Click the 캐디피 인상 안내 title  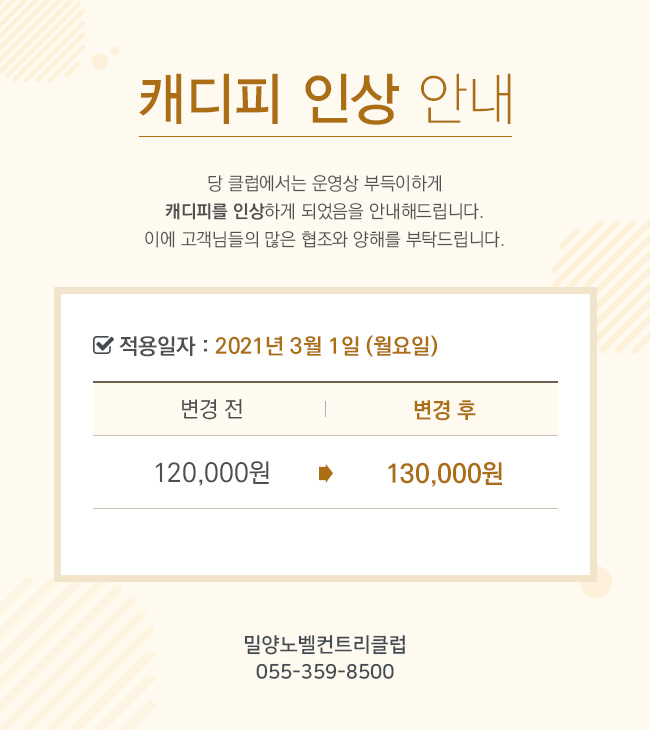(325, 99)
